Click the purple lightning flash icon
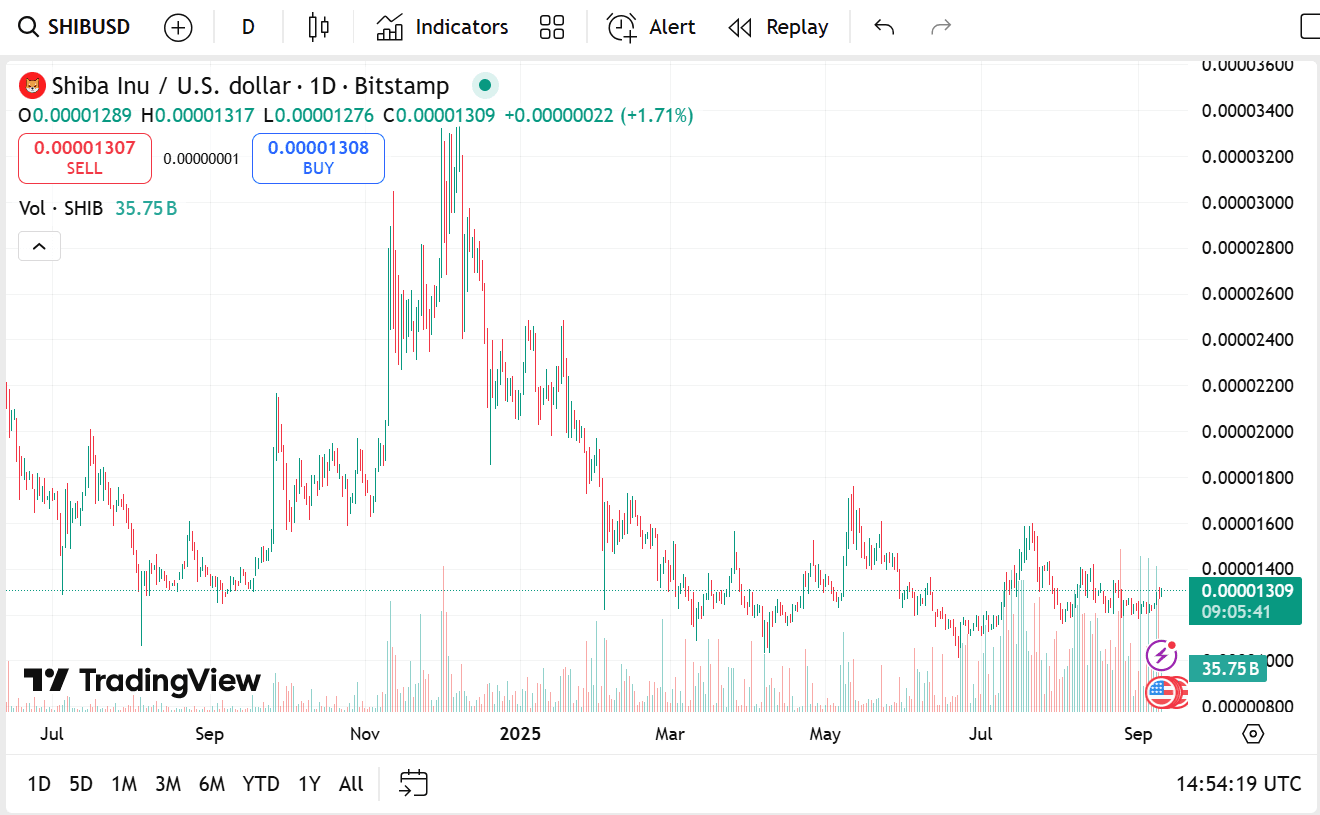Viewport: 1320px width, 815px height. pyautogui.click(x=1161, y=656)
